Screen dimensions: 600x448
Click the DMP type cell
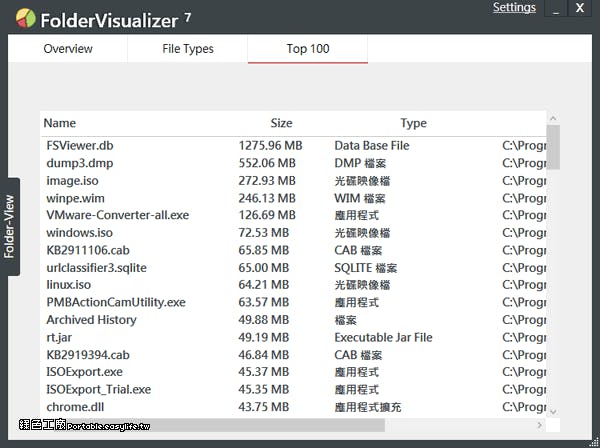point(360,163)
